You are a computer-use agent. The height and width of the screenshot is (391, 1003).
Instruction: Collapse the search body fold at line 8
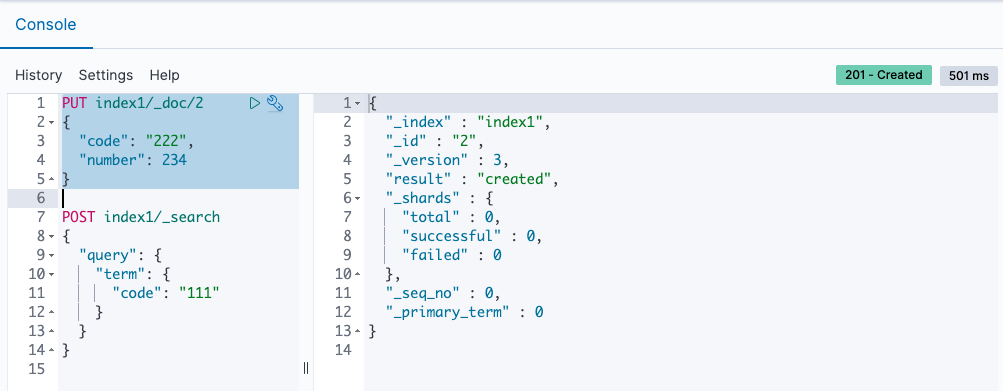[x=52, y=236]
